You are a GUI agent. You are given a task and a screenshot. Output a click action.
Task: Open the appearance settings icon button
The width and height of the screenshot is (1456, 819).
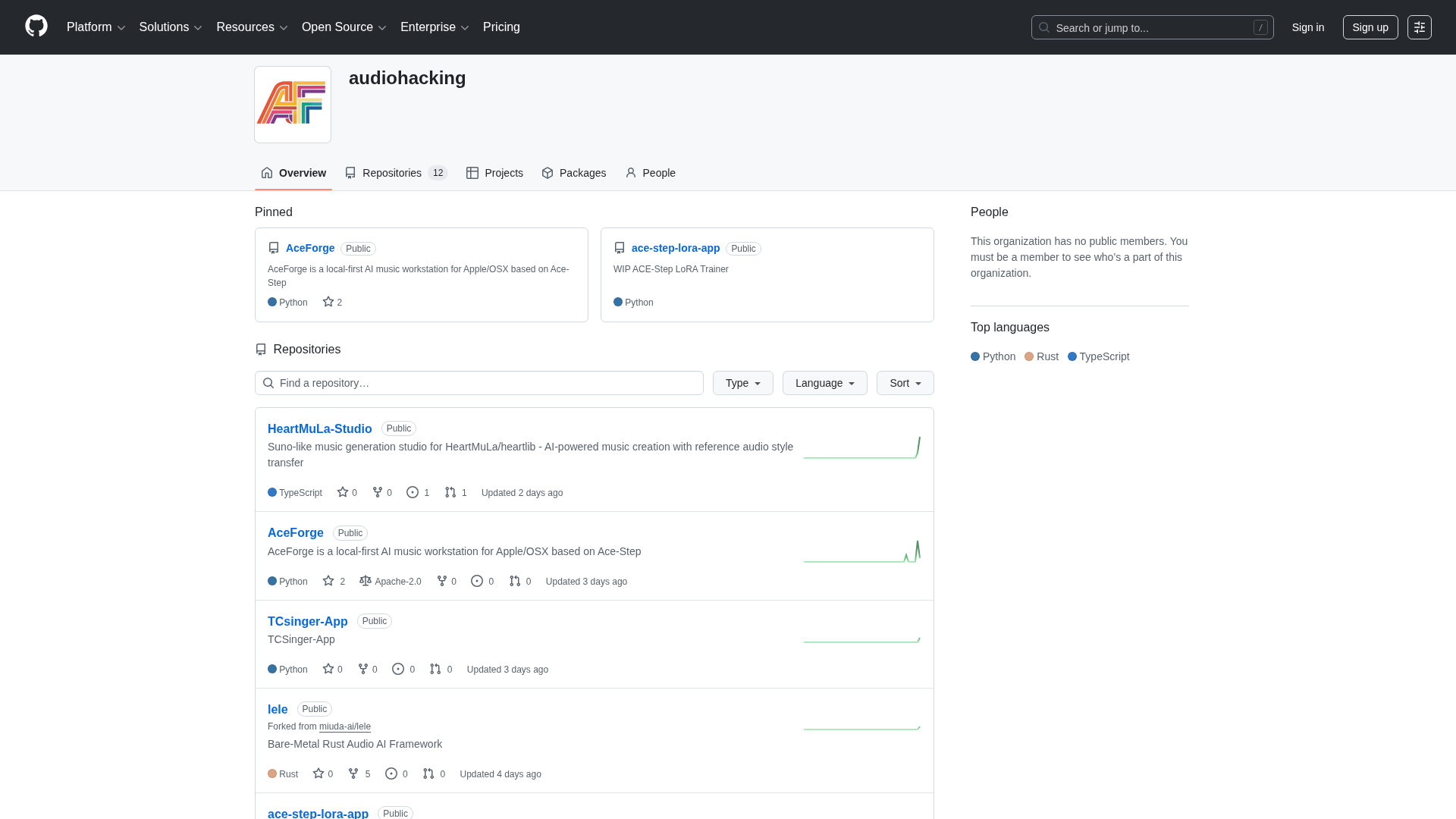tap(1419, 27)
